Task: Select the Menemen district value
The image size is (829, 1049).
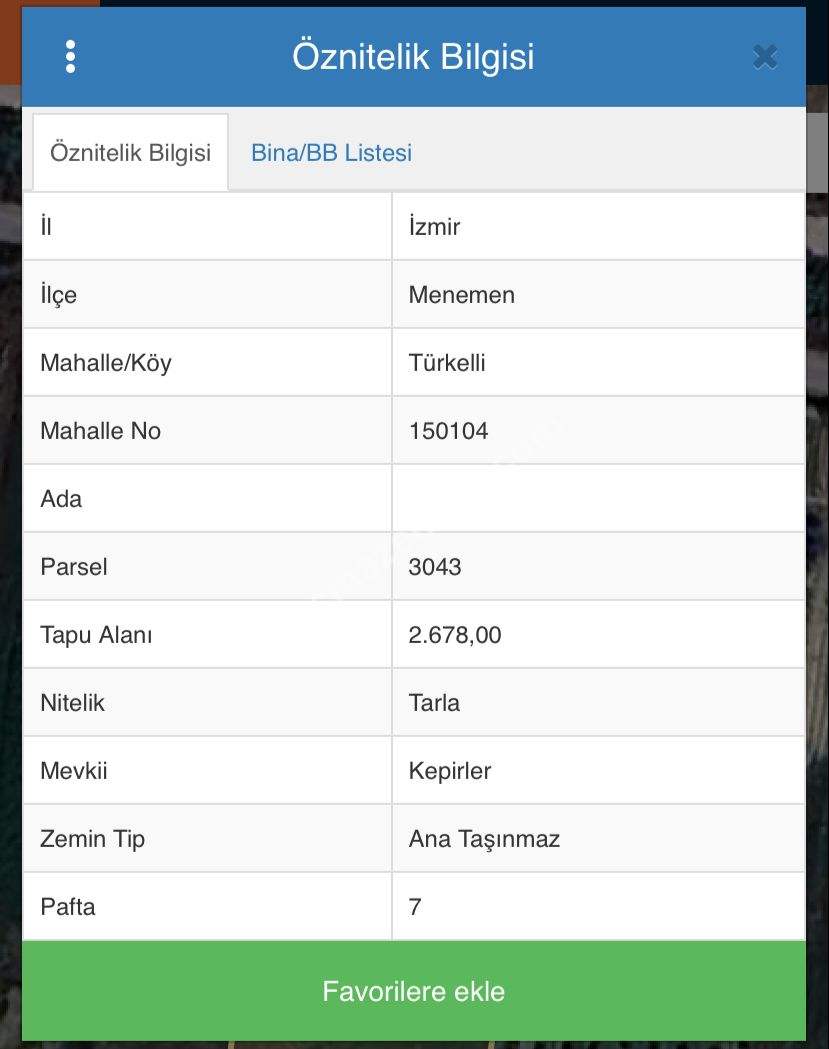Action: coord(462,295)
